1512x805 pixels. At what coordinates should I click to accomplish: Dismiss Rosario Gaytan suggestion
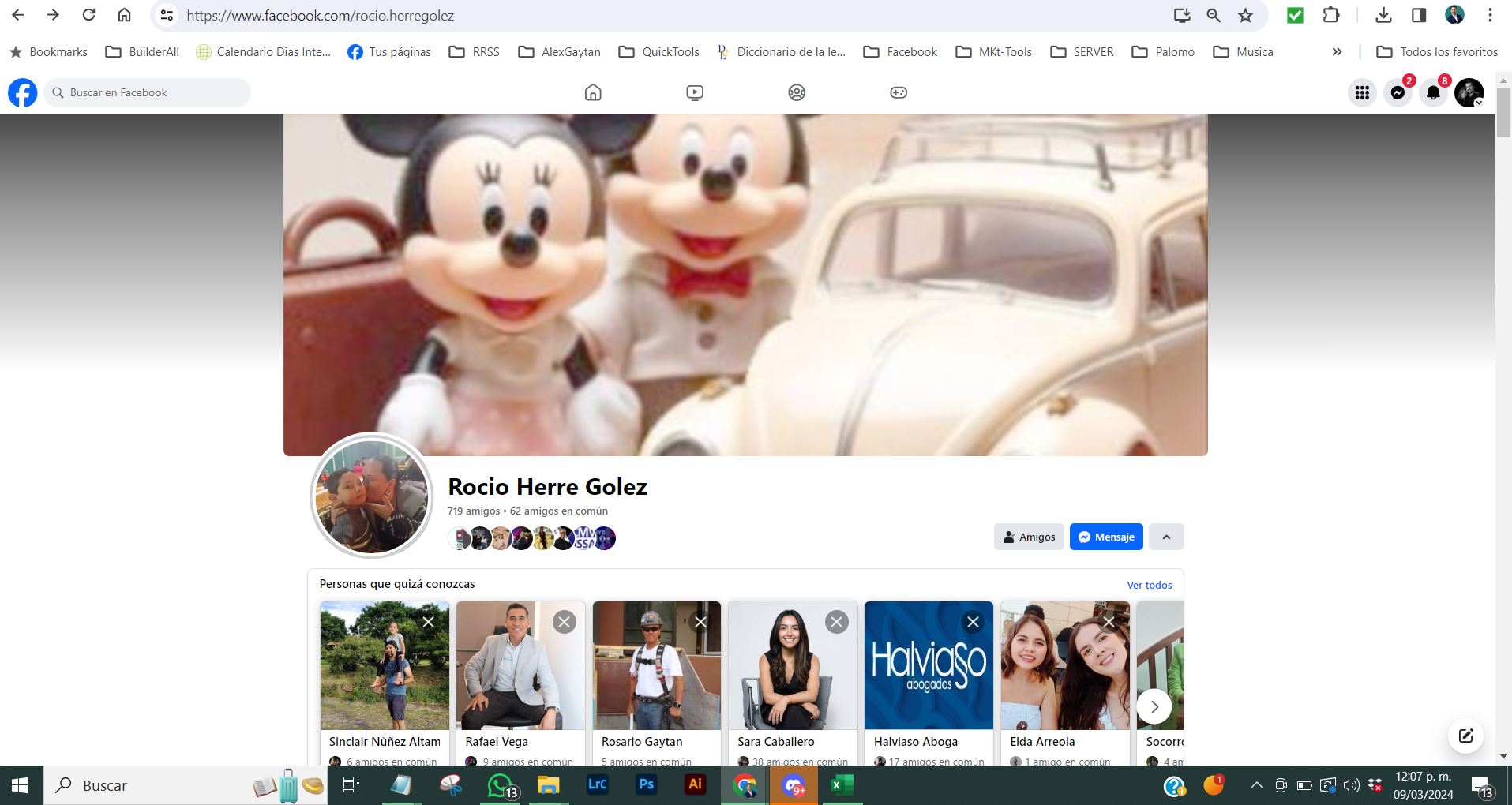(x=700, y=622)
